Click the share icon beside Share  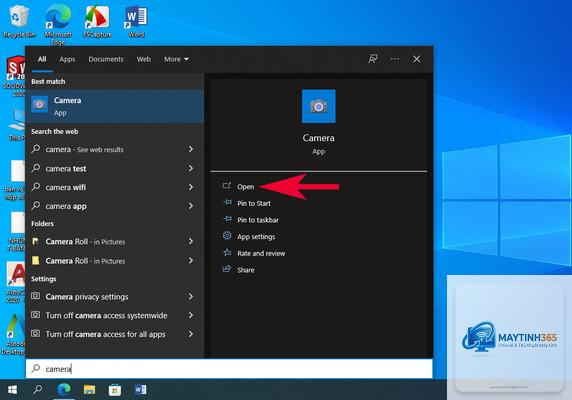(227, 269)
